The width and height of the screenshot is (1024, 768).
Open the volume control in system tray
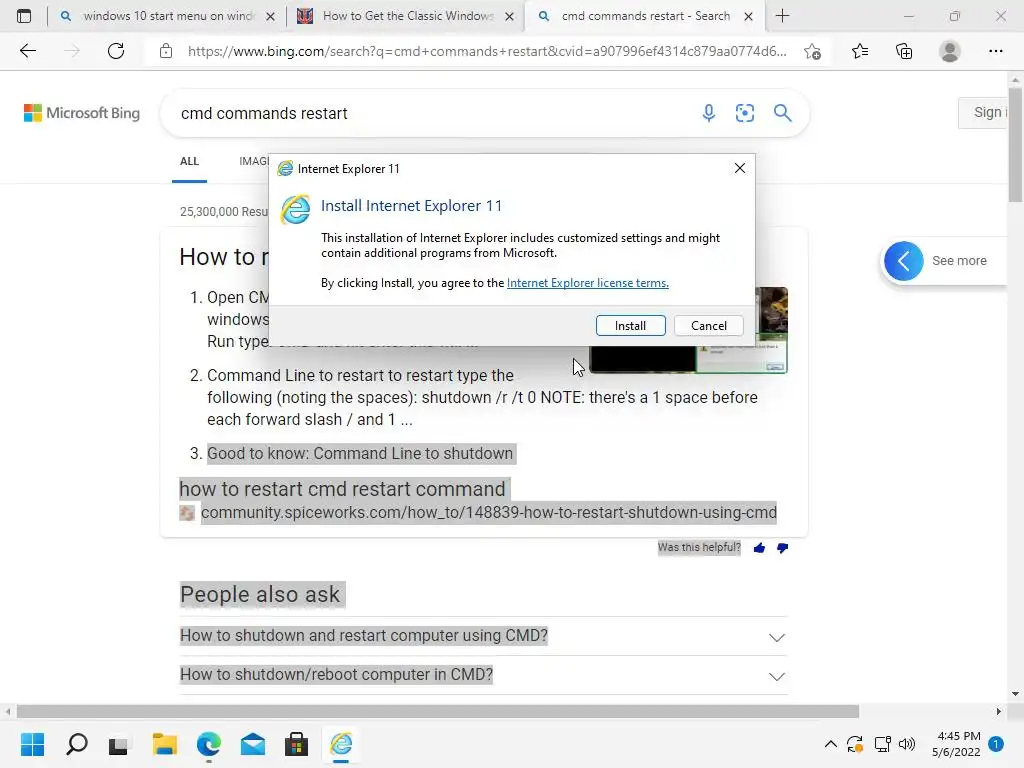906,744
